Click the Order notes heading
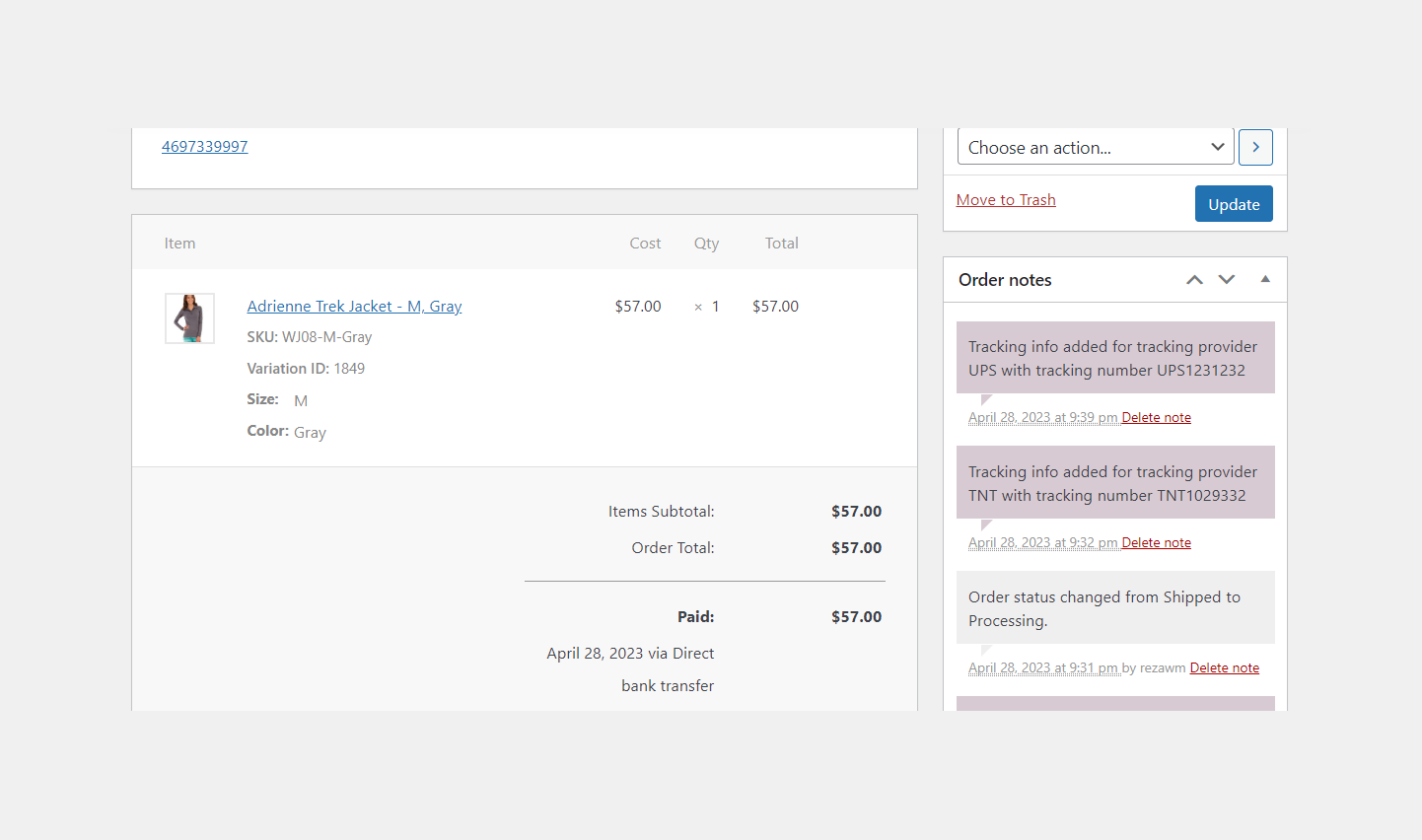This screenshot has width=1422, height=840. point(1005,280)
